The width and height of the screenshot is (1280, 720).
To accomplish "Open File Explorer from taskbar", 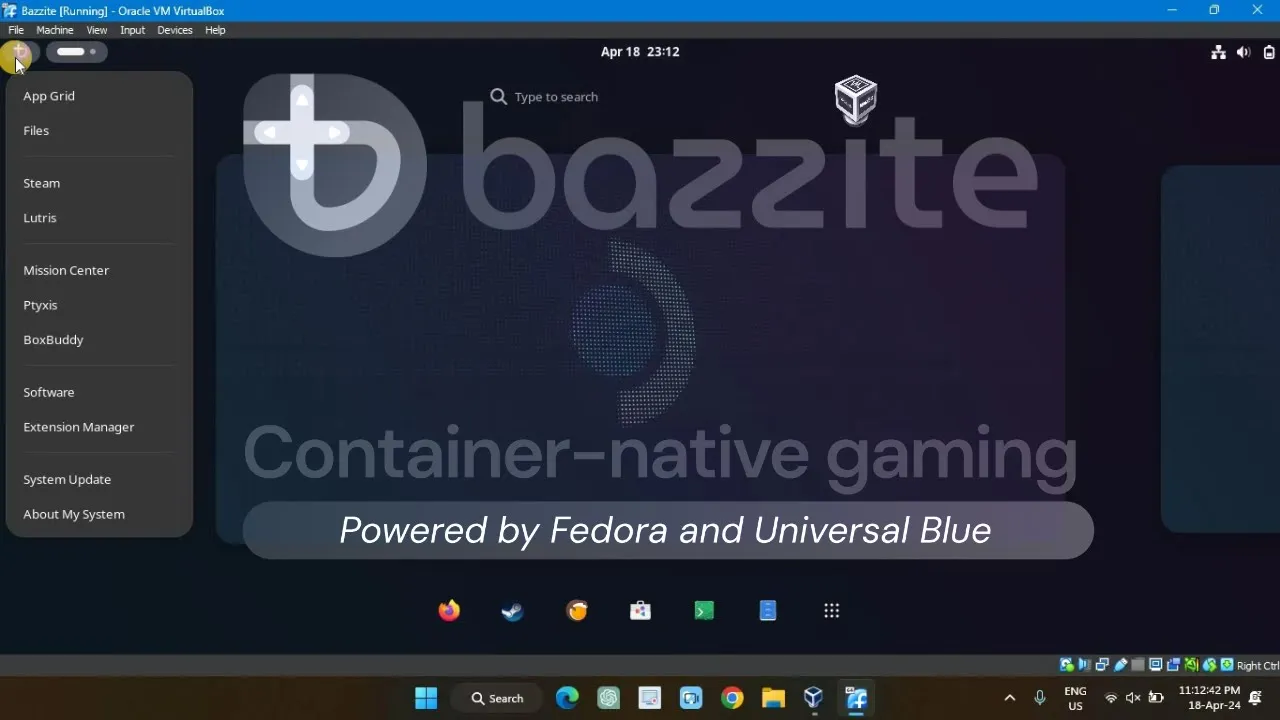I will point(773,698).
